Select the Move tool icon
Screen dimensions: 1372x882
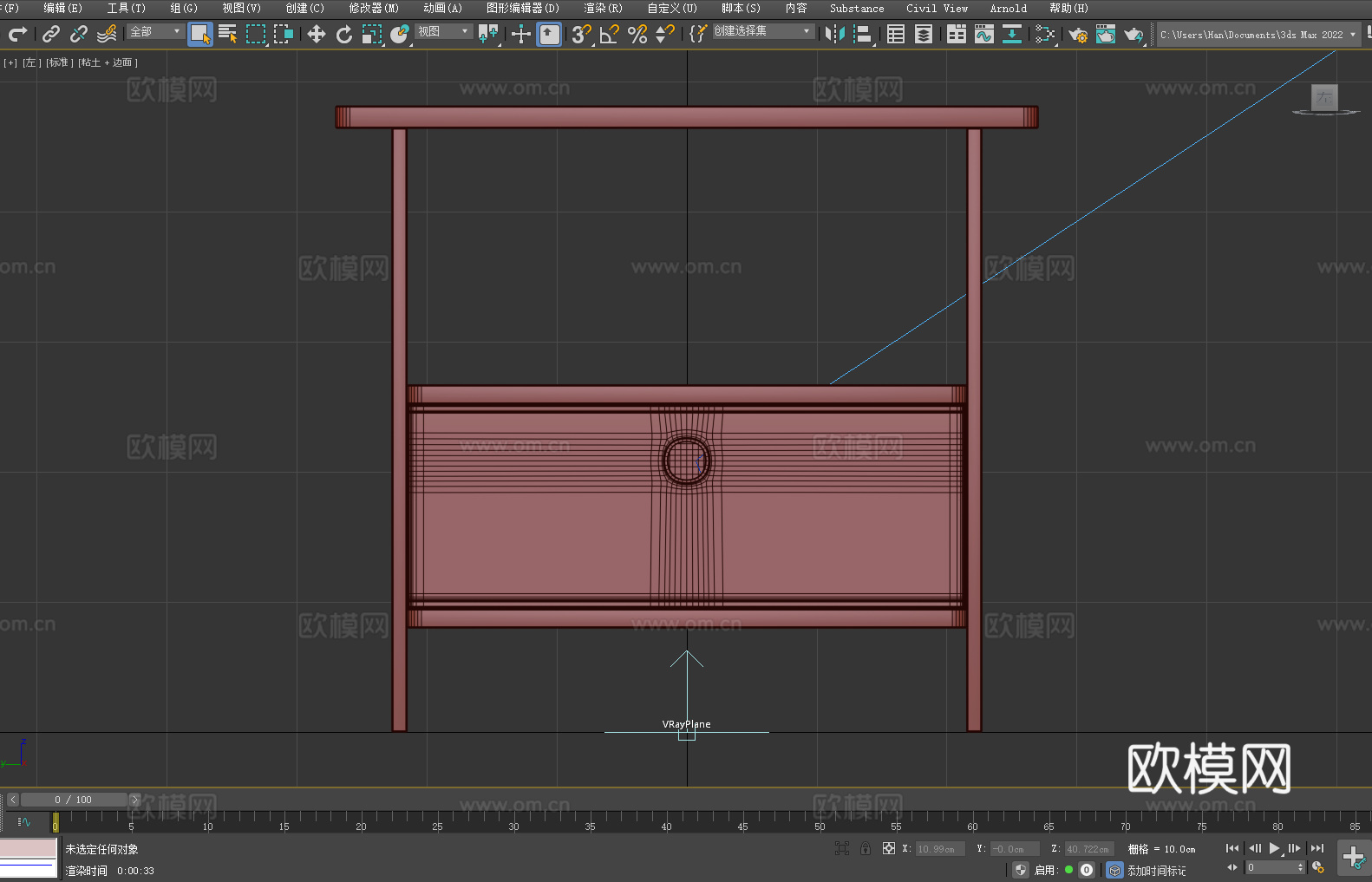click(x=317, y=34)
